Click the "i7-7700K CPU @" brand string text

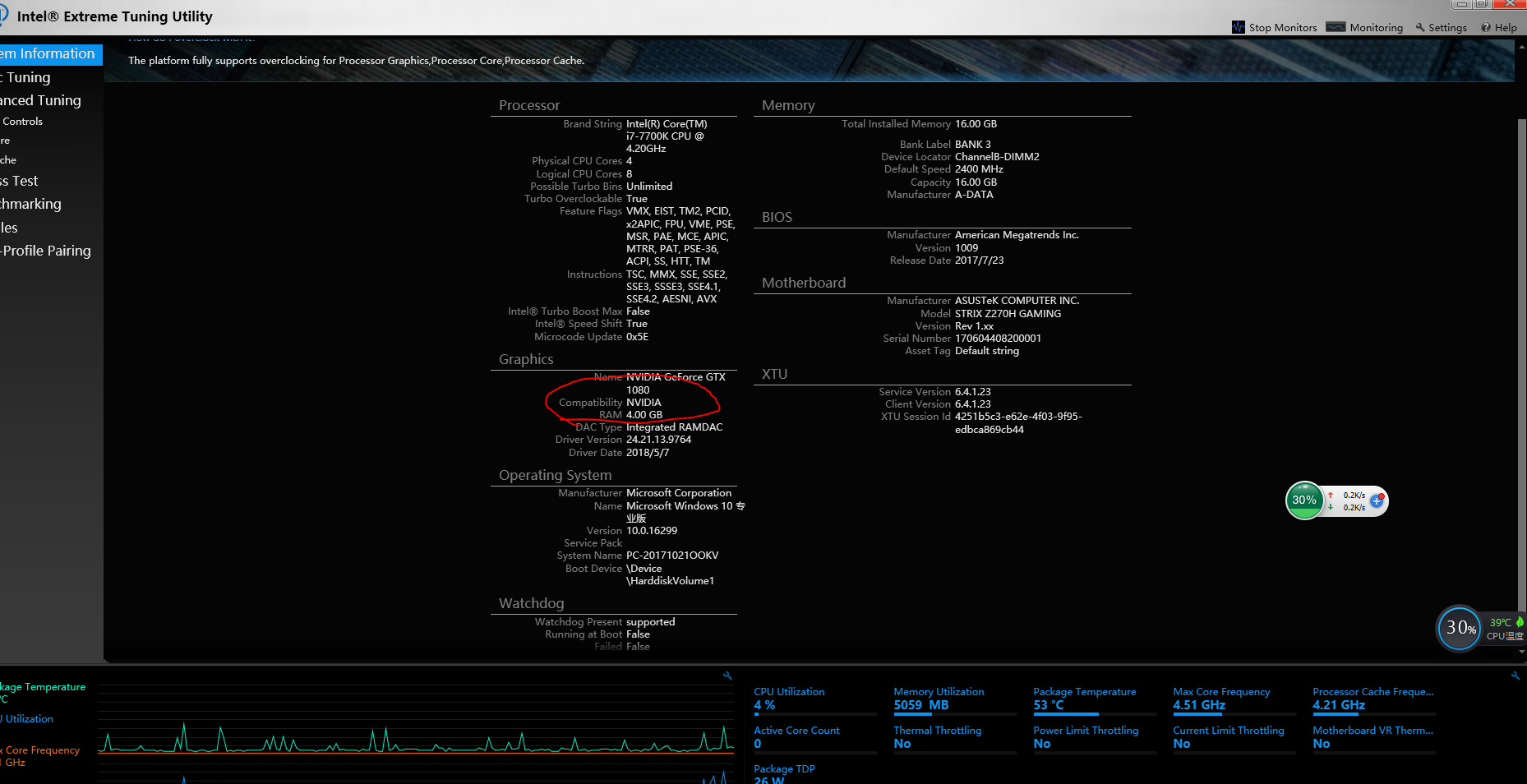pyautogui.click(x=665, y=136)
